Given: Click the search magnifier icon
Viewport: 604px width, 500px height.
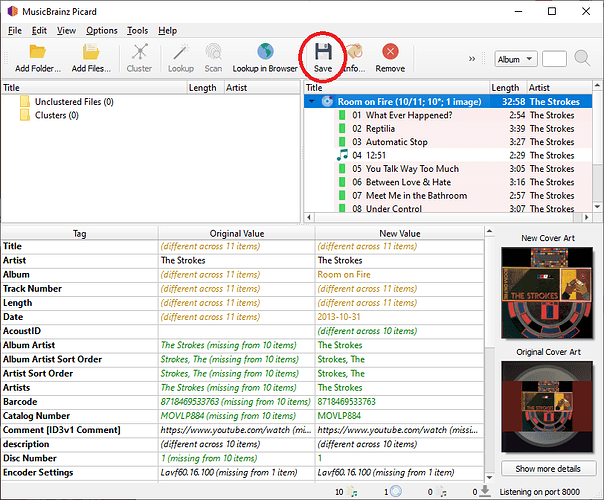Looking at the screenshot, I should 582,59.
